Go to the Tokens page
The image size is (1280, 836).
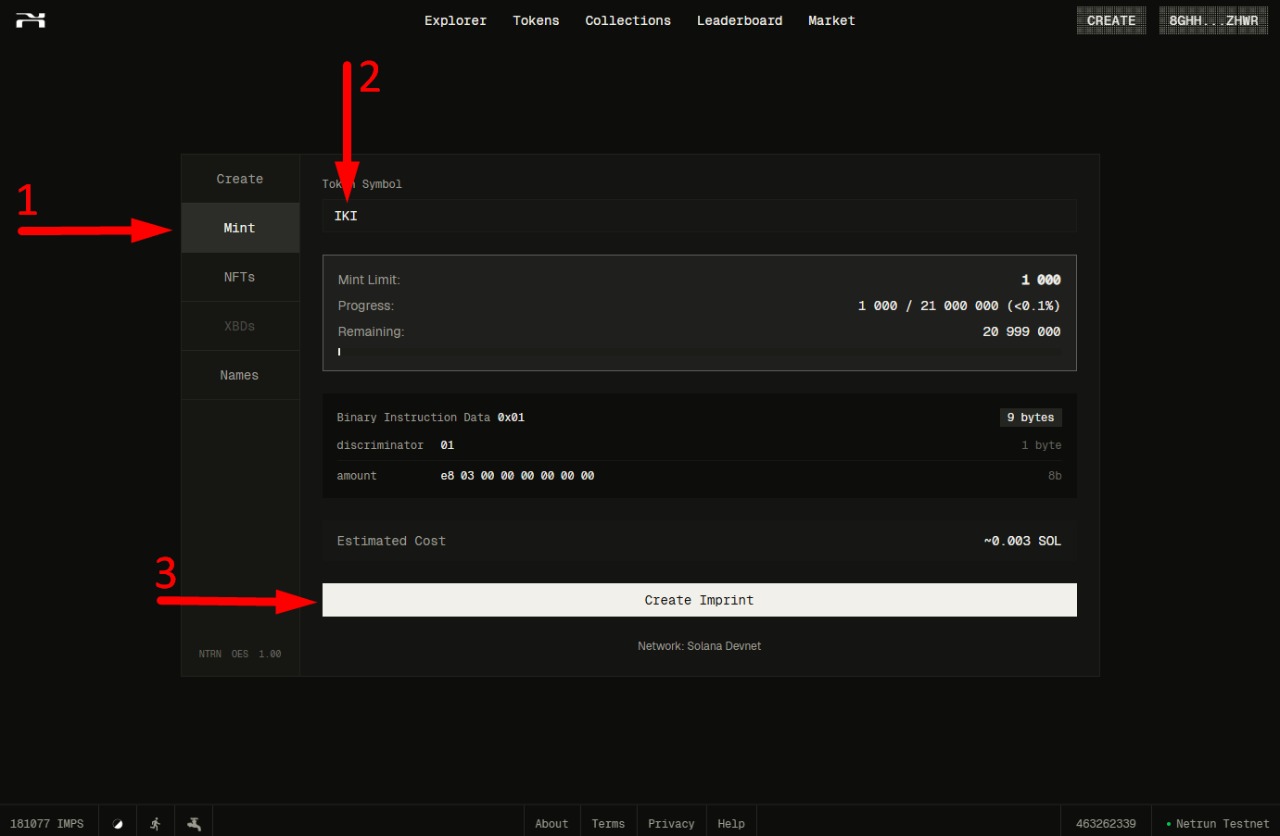pyautogui.click(x=536, y=21)
